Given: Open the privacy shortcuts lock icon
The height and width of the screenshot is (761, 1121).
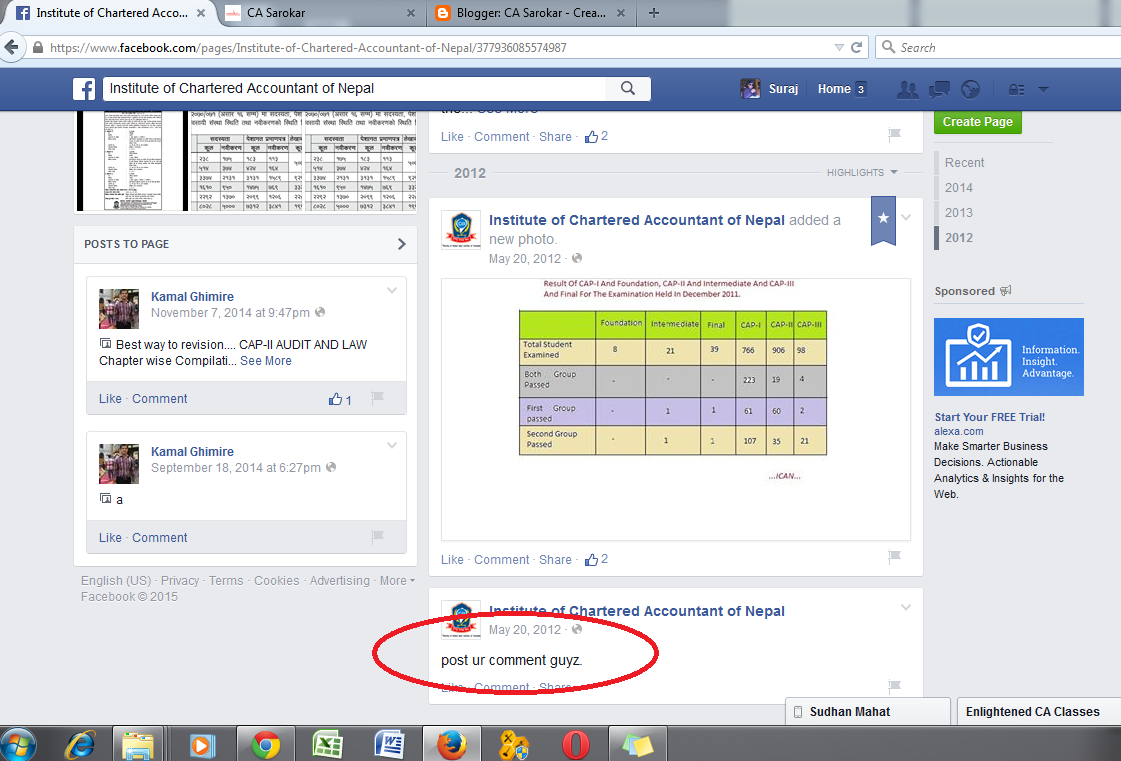Looking at the screenshot, I should point(1016,89).
